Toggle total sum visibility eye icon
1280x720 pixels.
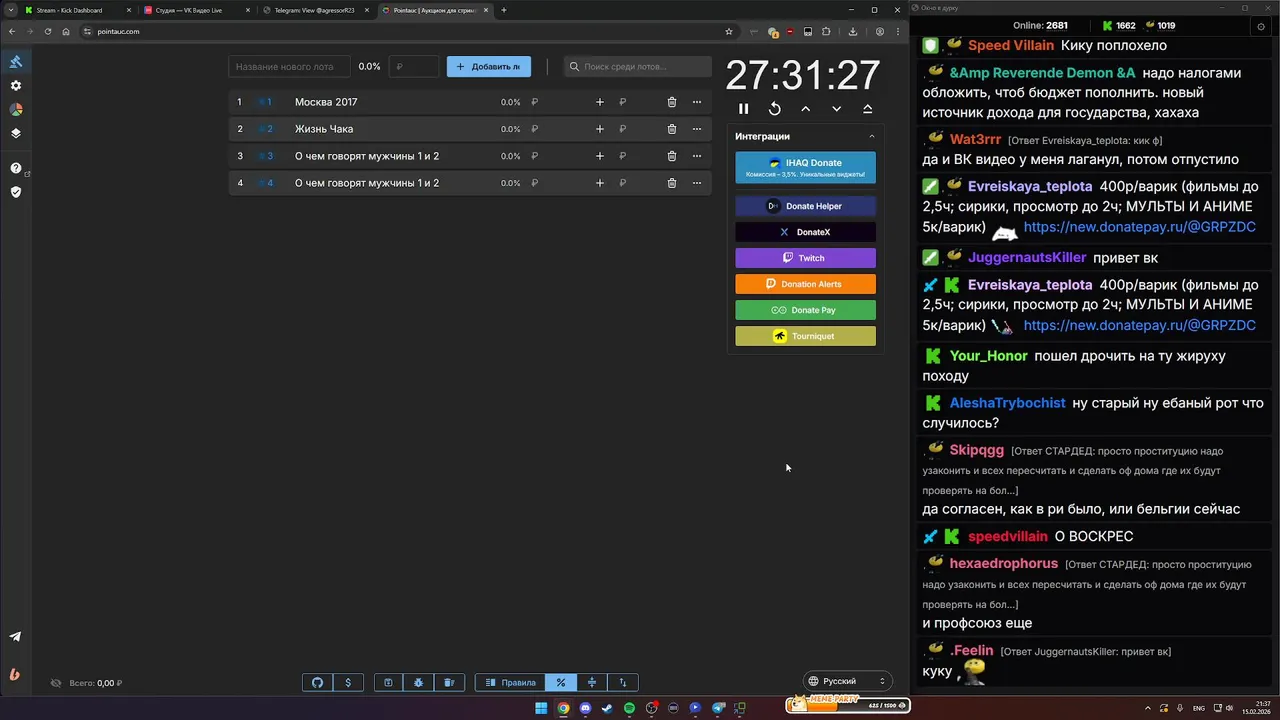click(x=56, y=683)
